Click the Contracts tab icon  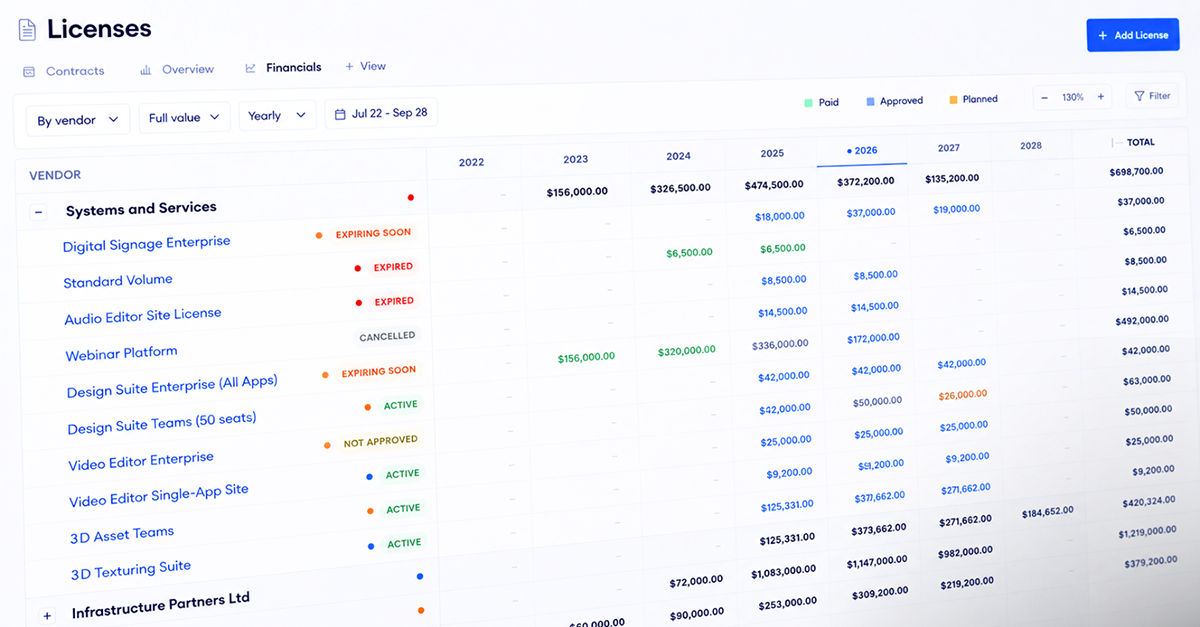[28, 71]
